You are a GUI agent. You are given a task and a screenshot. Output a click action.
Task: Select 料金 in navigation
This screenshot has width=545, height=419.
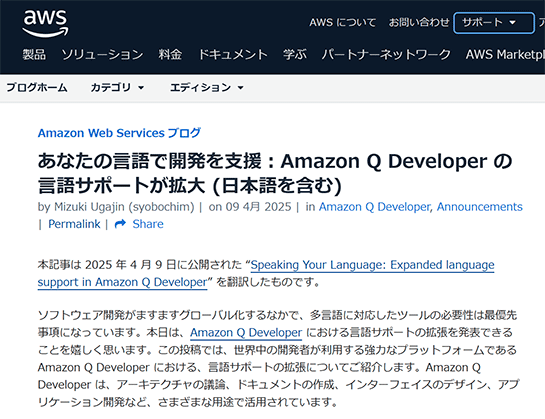point(170,54)
